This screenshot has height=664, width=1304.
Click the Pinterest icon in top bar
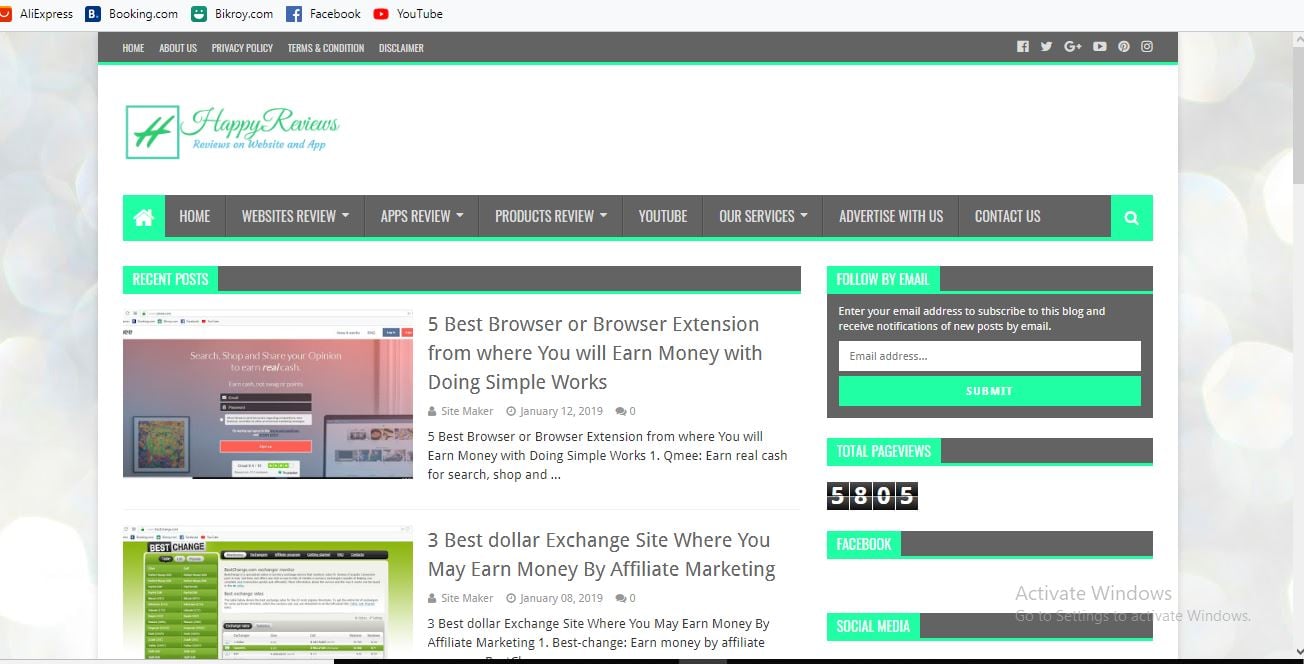click(x=1124, y=47)
